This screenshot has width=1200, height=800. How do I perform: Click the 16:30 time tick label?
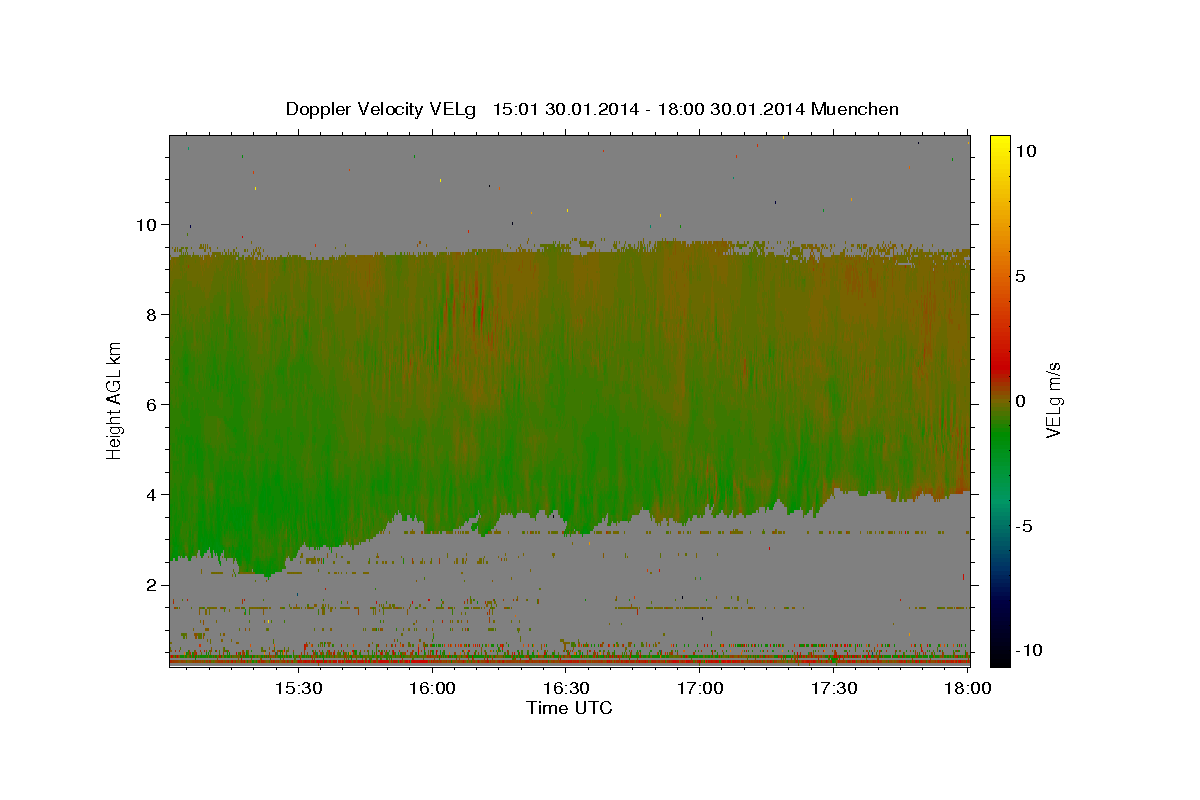click(x=566, y=688)
